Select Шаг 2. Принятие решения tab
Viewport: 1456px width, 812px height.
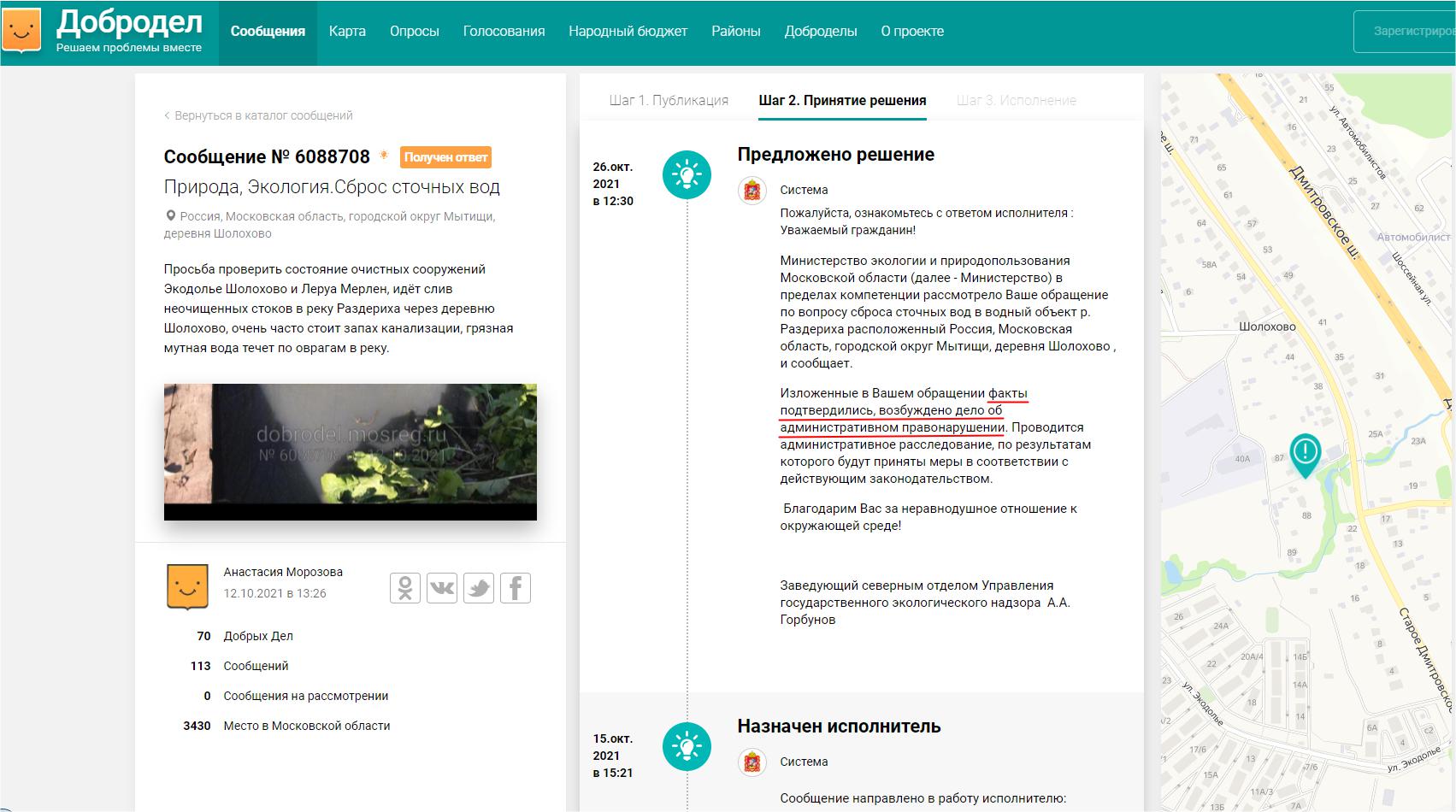[842, 100]
